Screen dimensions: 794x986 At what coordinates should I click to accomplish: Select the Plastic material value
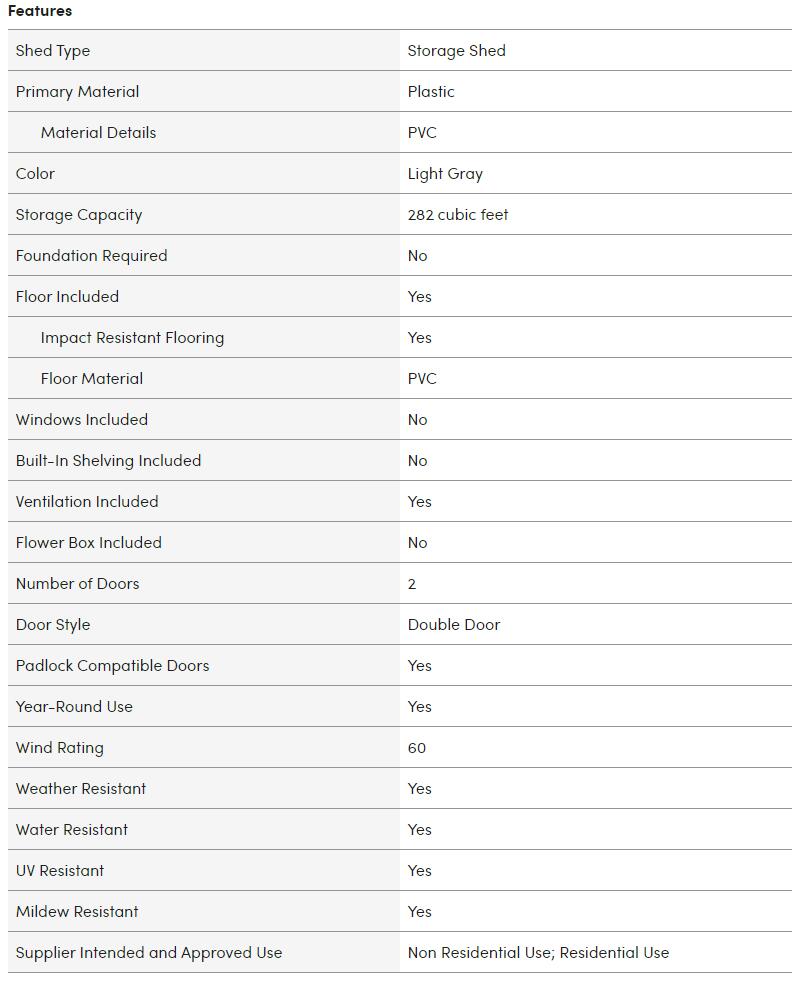coord(431,92)
